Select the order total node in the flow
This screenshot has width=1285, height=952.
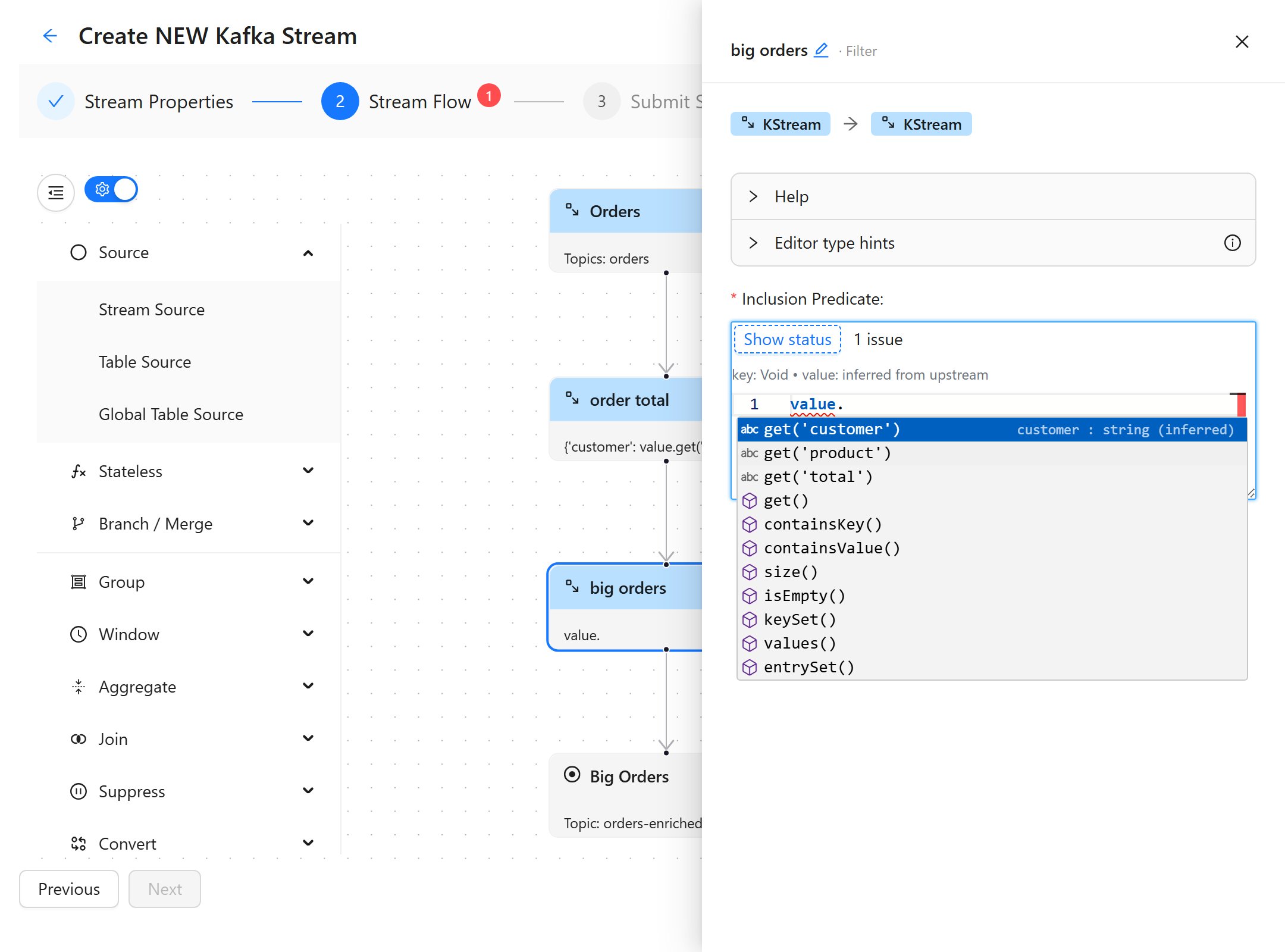coord(625,419)
